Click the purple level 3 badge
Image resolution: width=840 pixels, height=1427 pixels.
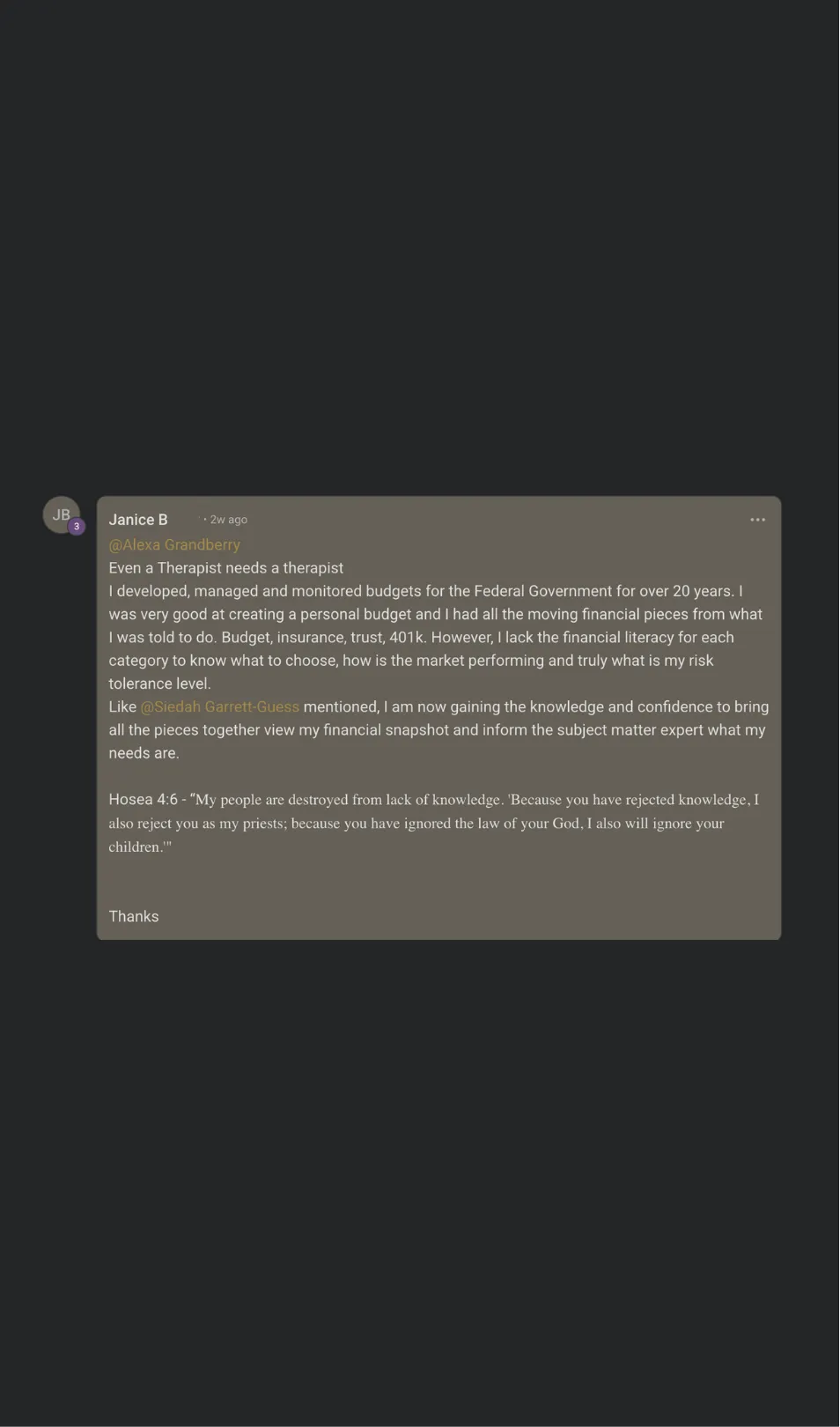pos(77,527)
